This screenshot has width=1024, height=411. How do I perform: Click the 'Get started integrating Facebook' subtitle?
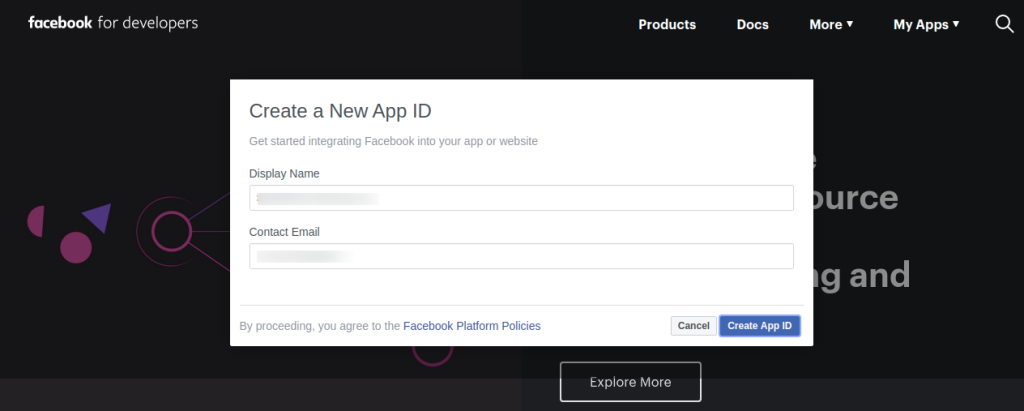[x=393, y=141]
